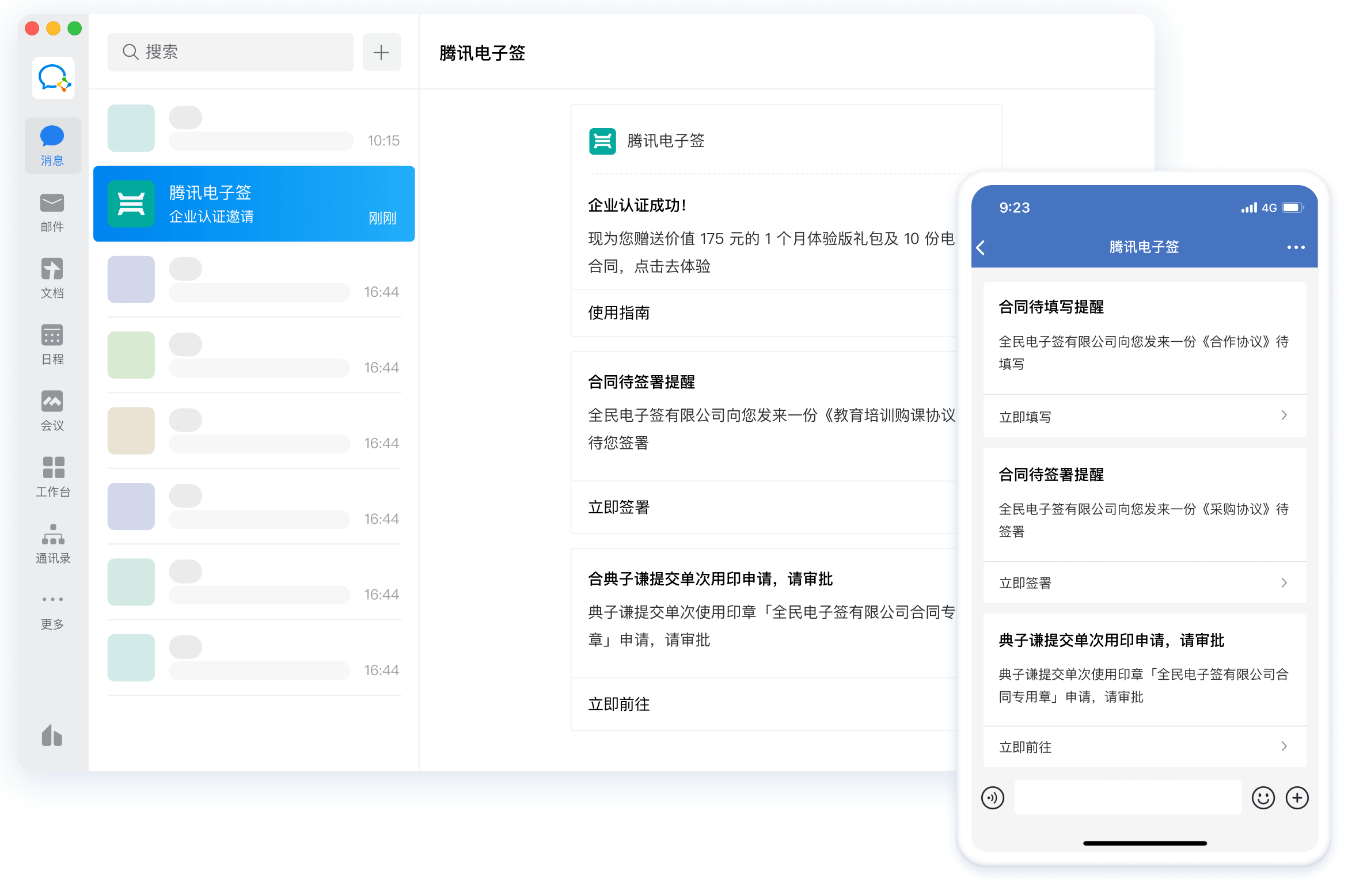This screenshot has width=1353, height=896.
Task: Tap the 腾讯电子签 title in the phone header
Action: (x=1144, y=247)
